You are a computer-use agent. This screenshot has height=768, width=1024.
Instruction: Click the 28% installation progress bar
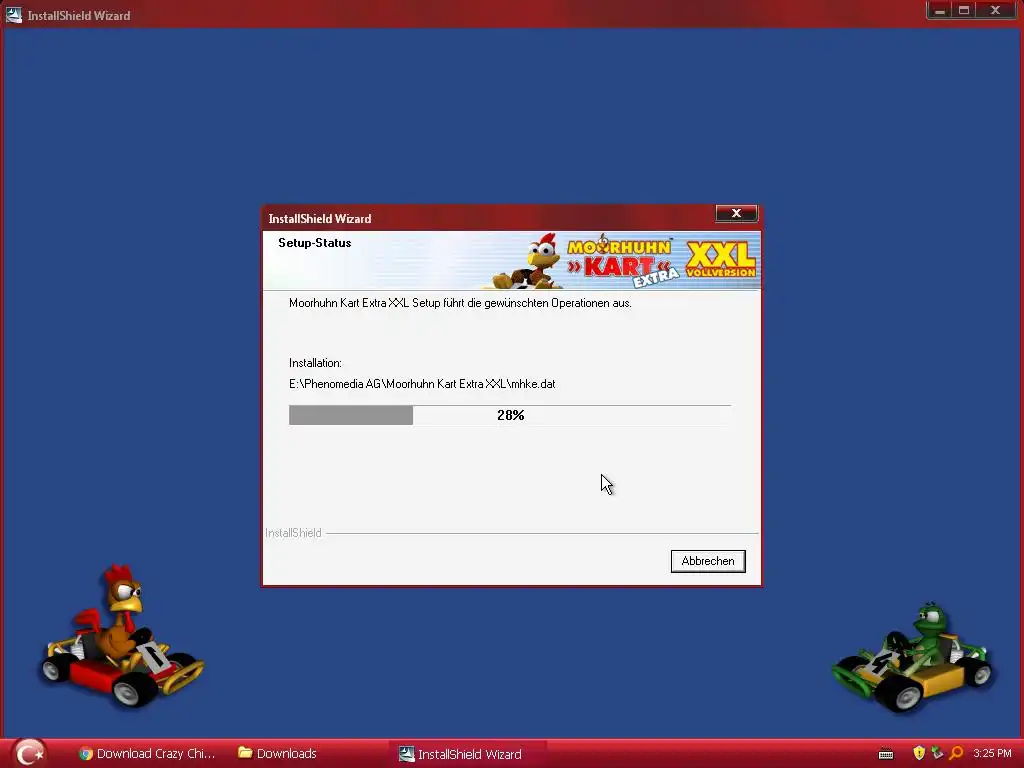[x=509, y=415]
